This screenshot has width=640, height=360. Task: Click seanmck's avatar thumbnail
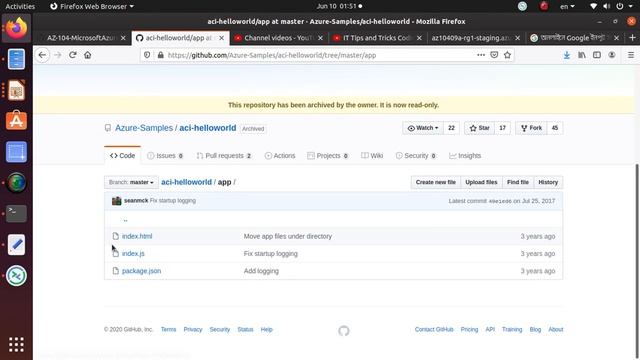coord(117,200)
